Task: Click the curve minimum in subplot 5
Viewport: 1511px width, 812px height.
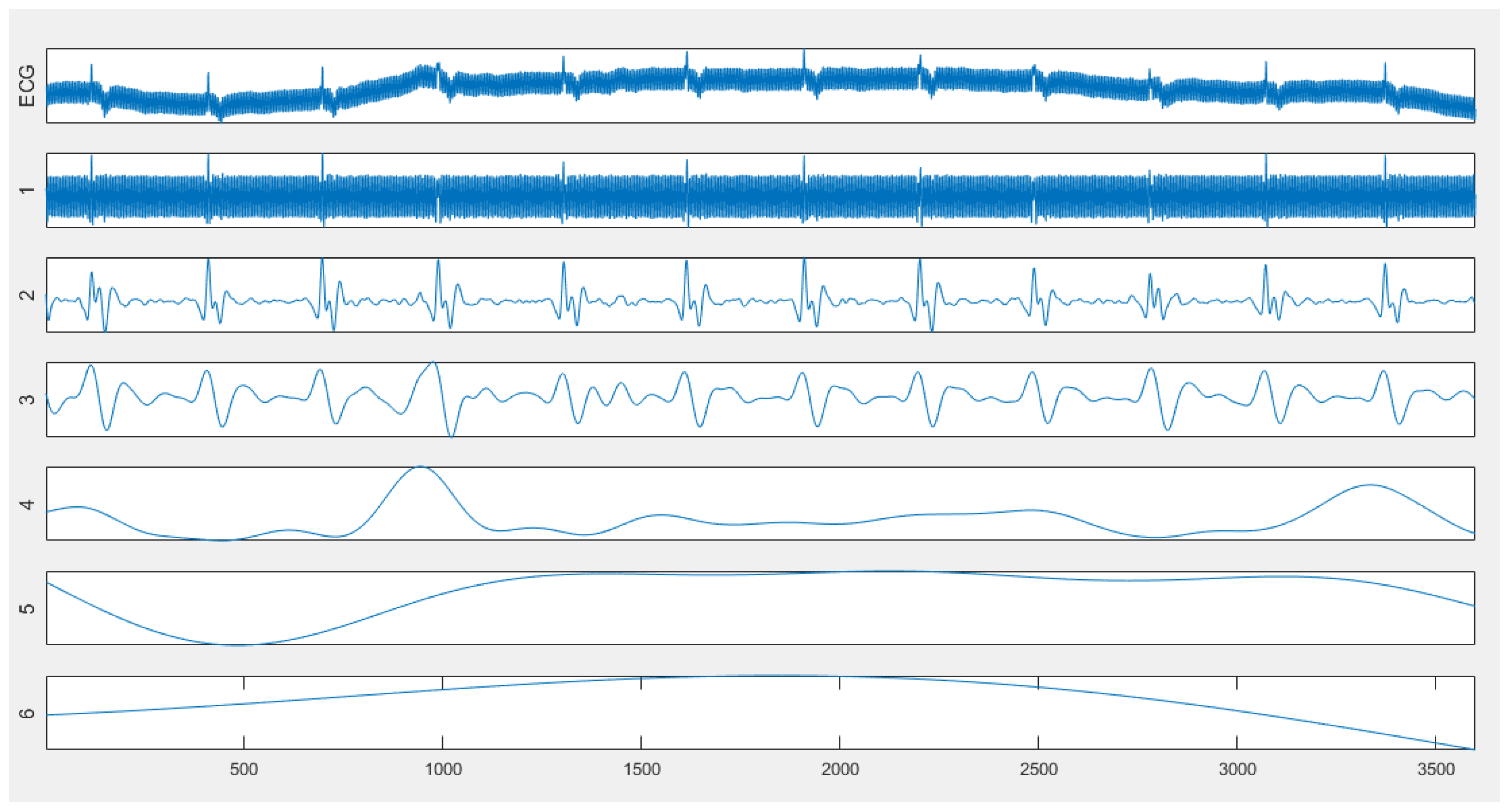Action: click(237, 644)
